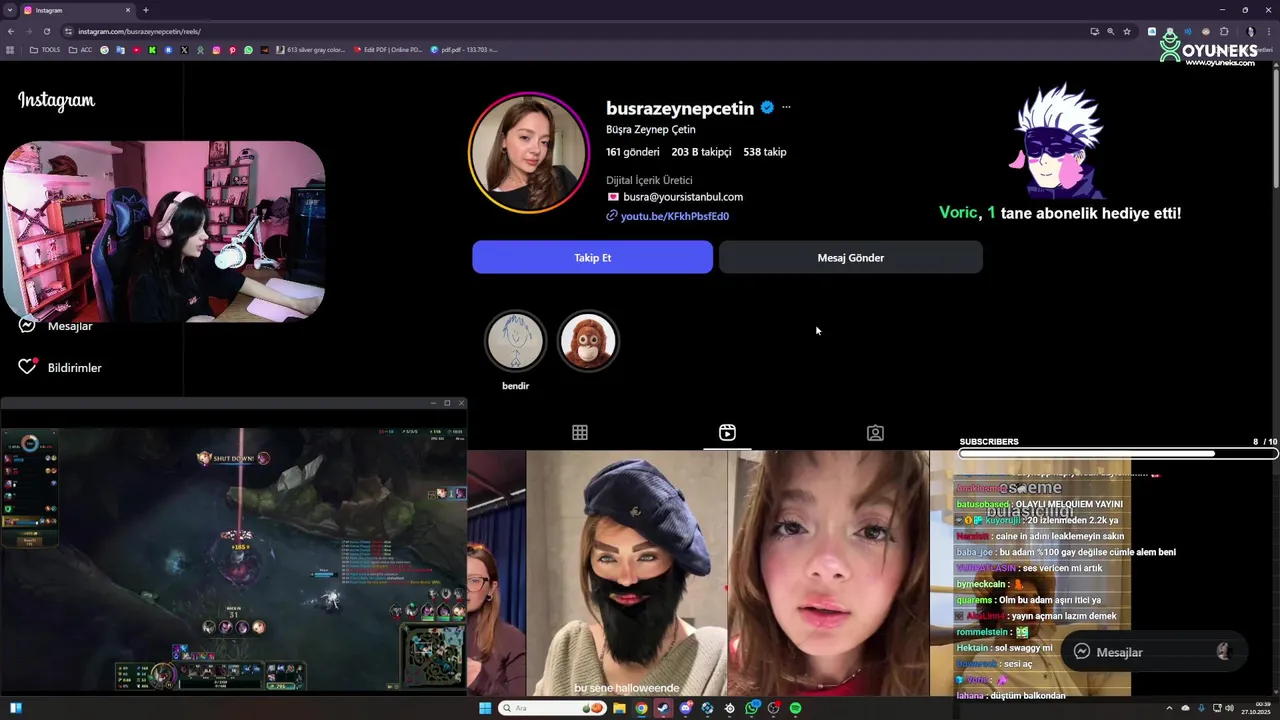This screenshot has width=1280, height=720.
Task: Open the bendir story highlight
Action: pos(516,341)
